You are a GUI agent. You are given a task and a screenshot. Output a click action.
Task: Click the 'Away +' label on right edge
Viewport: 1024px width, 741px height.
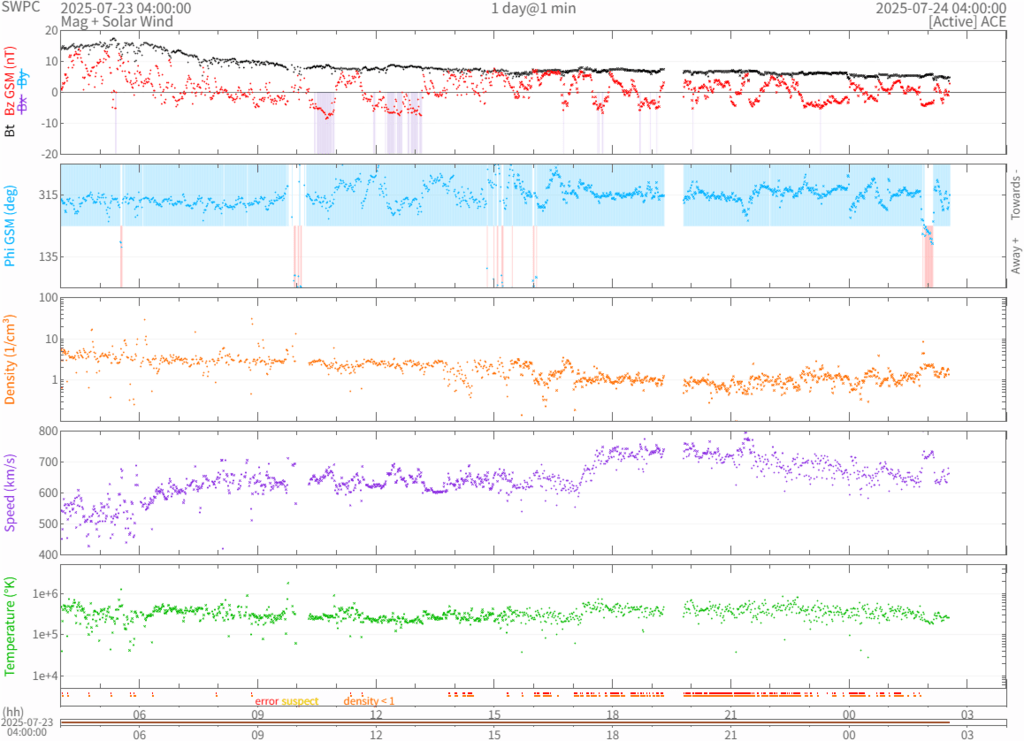(1015, 257)
